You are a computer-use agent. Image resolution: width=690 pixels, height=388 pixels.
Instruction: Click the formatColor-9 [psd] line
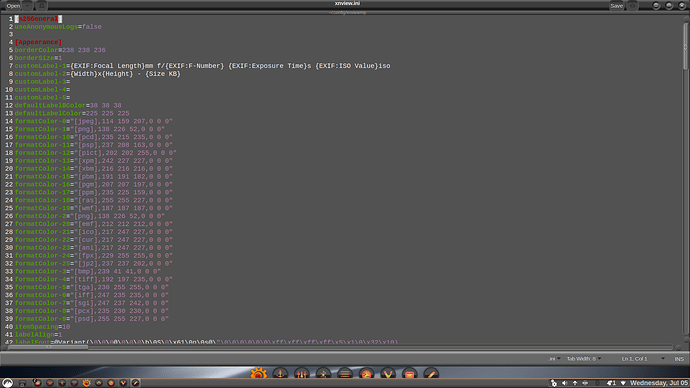pyautogui.click(x=92, y=319)
